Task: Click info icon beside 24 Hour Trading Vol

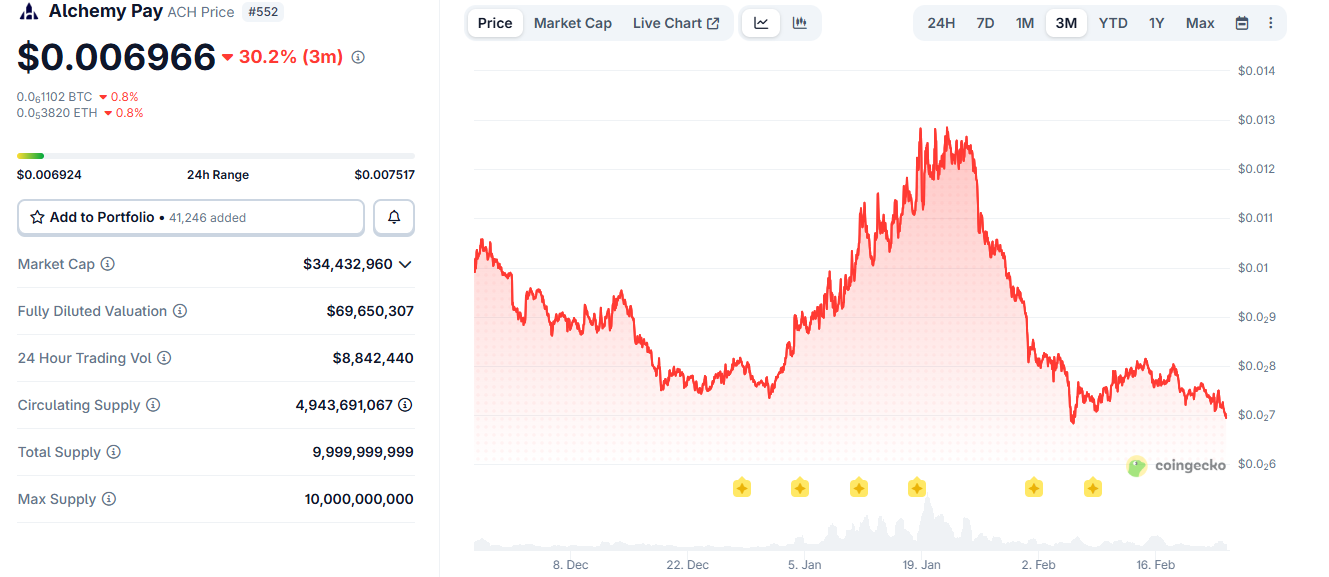Action: coord(164,358)
